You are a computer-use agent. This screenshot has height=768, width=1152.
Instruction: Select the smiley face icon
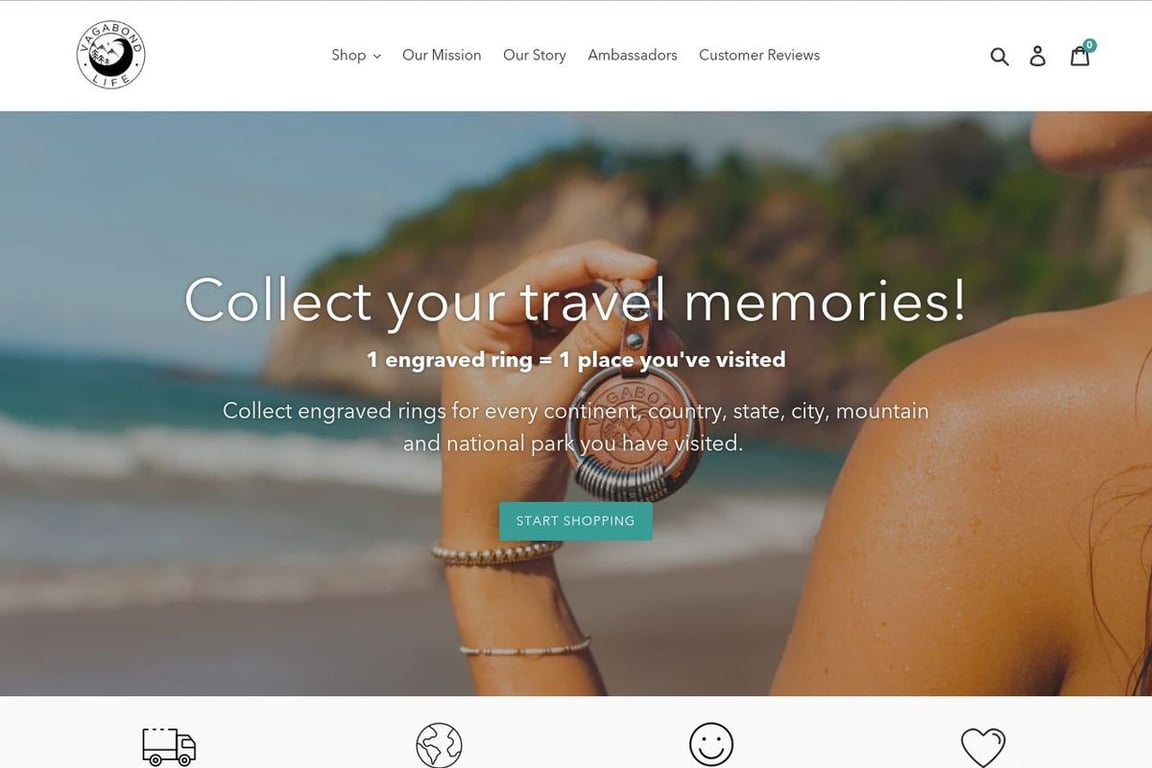click(x=711, y=744)
